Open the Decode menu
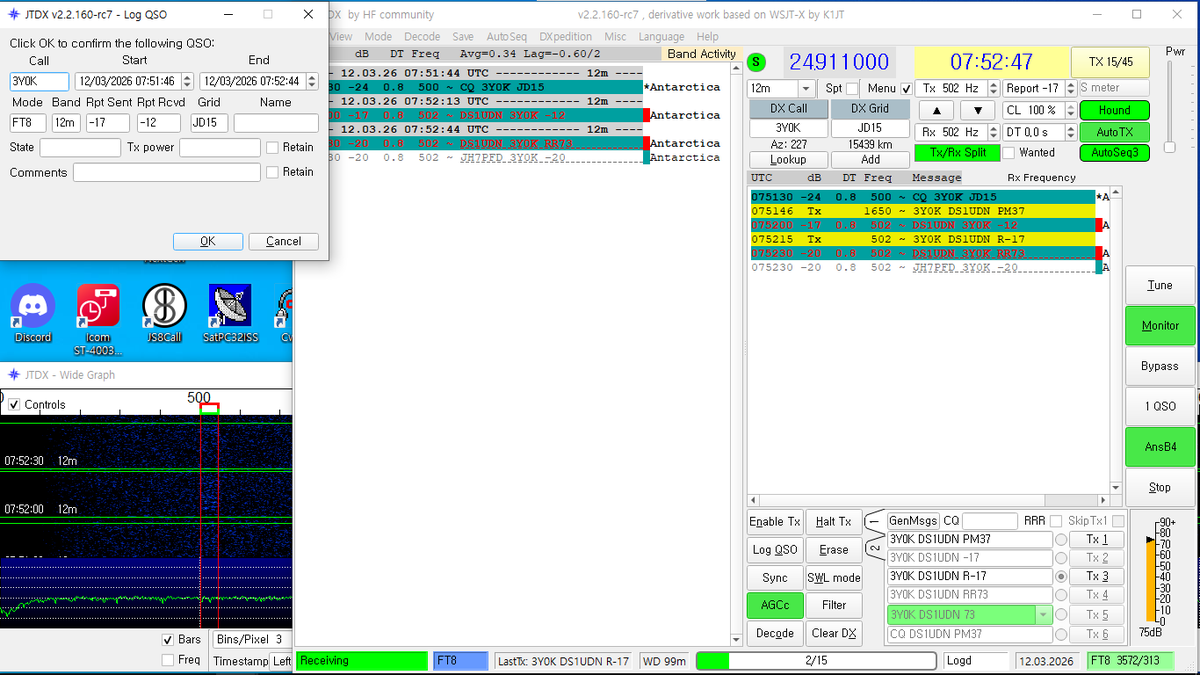This screenshot has height=675, width=1200. point(422,37)
